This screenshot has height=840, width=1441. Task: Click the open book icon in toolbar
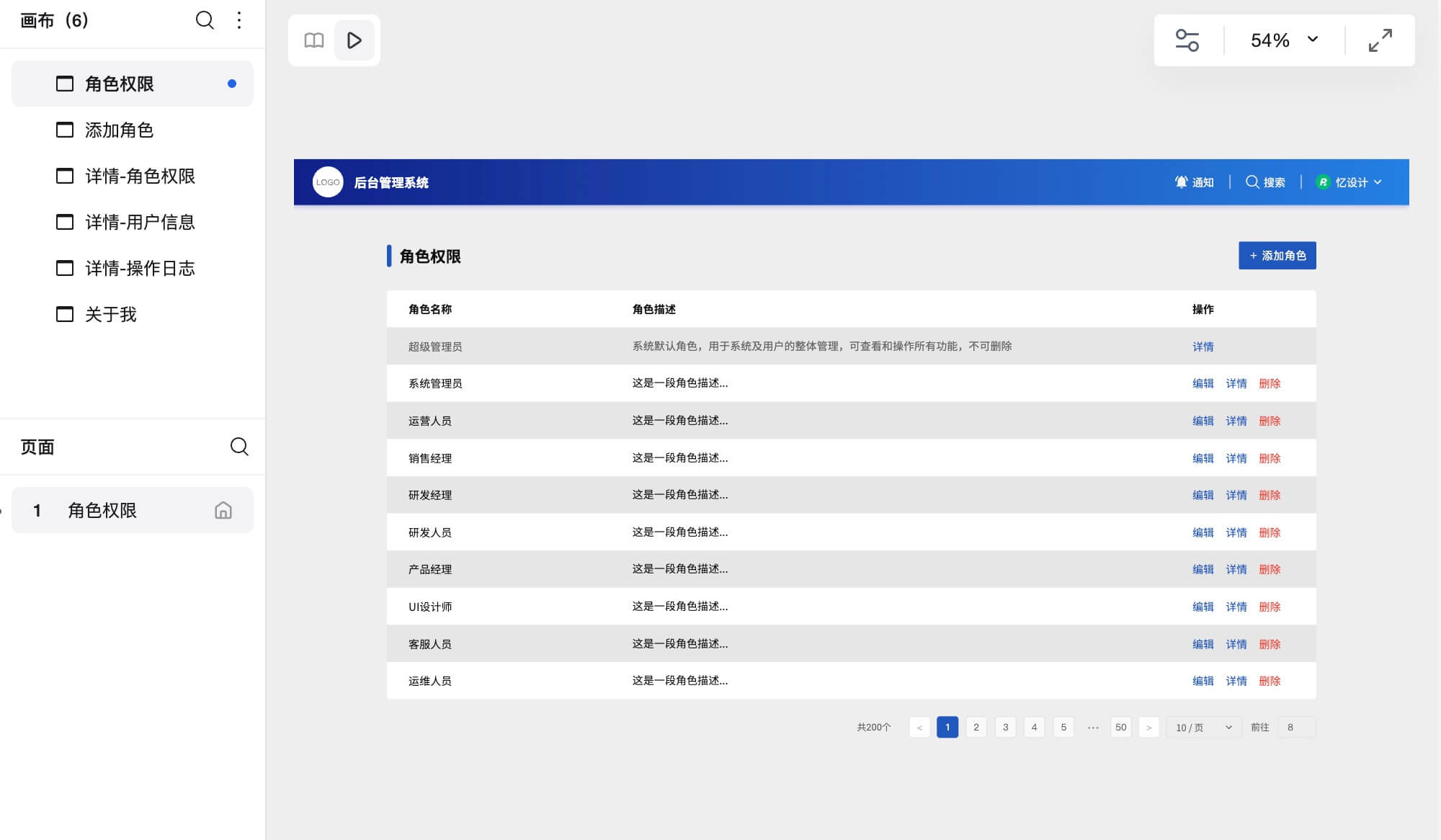click(x=314, y=40)
